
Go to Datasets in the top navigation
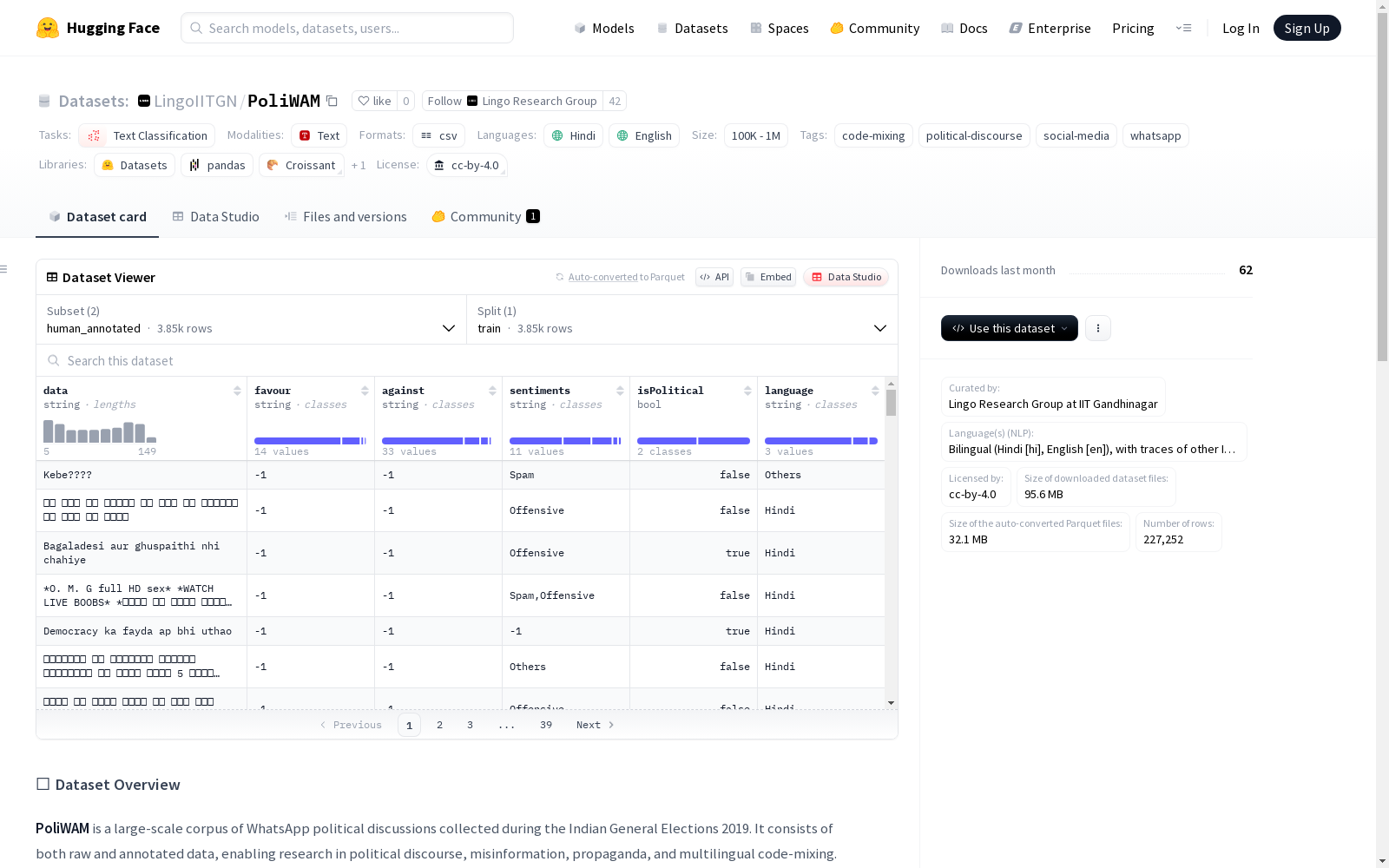[x=692, y=28]
